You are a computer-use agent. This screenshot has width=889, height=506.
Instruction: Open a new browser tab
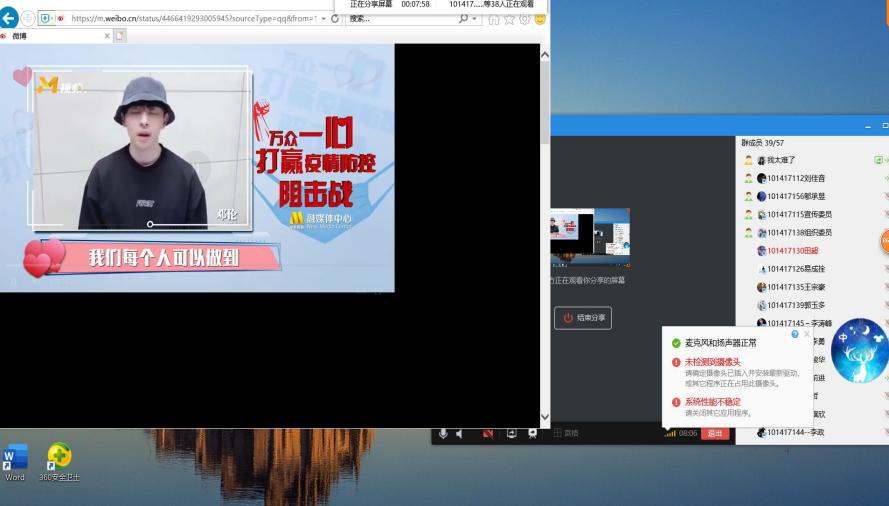click(x=120, y=36)
